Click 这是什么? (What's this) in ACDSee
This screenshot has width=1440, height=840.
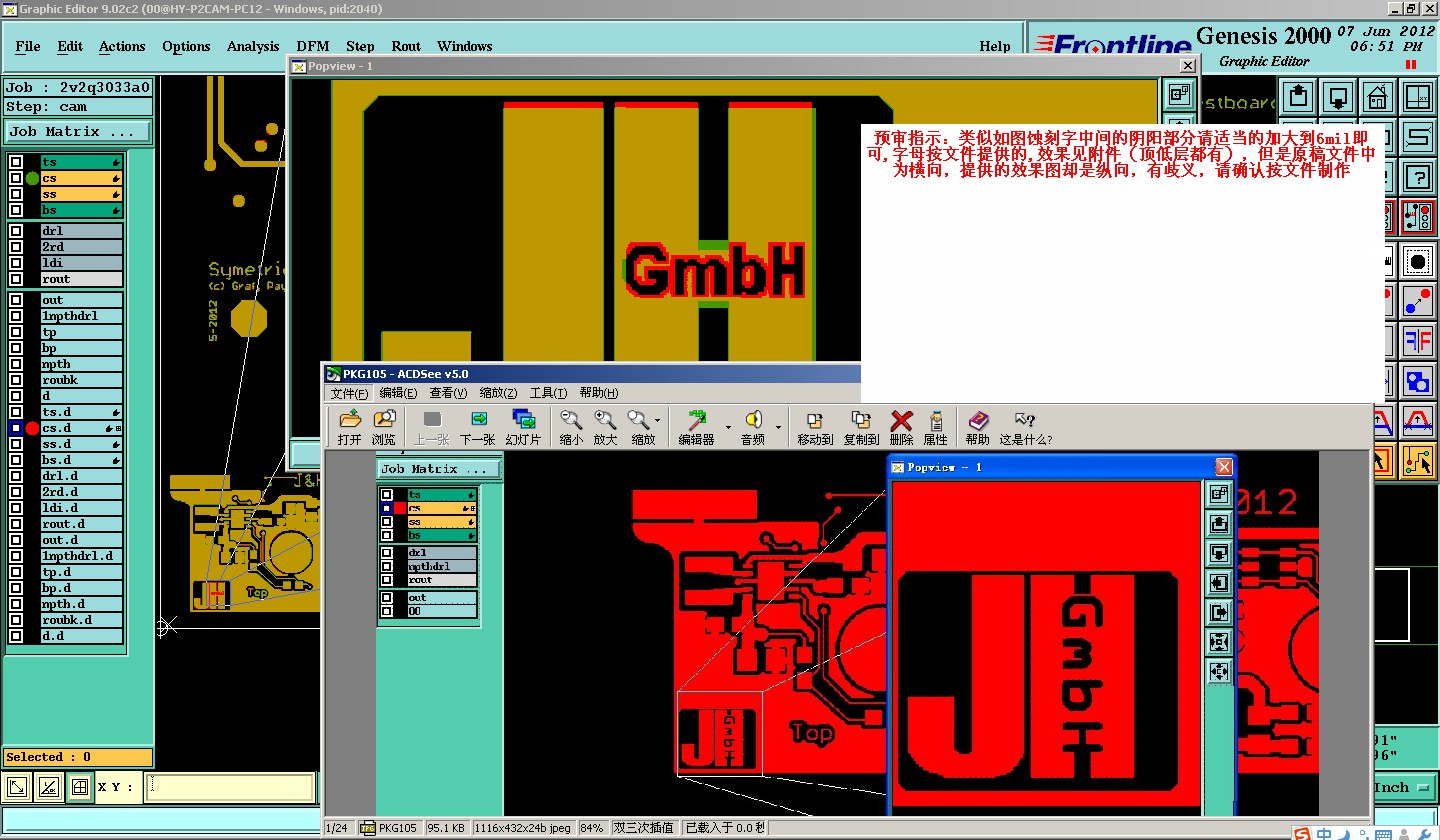[x=1025, y=427]
